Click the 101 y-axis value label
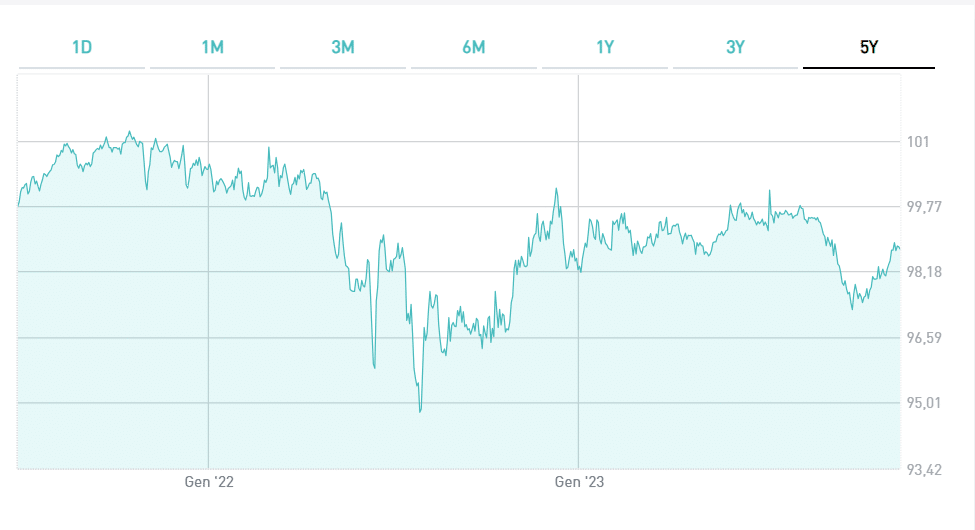Viewport: 975px width, 530px height. (x=918, y=142)
